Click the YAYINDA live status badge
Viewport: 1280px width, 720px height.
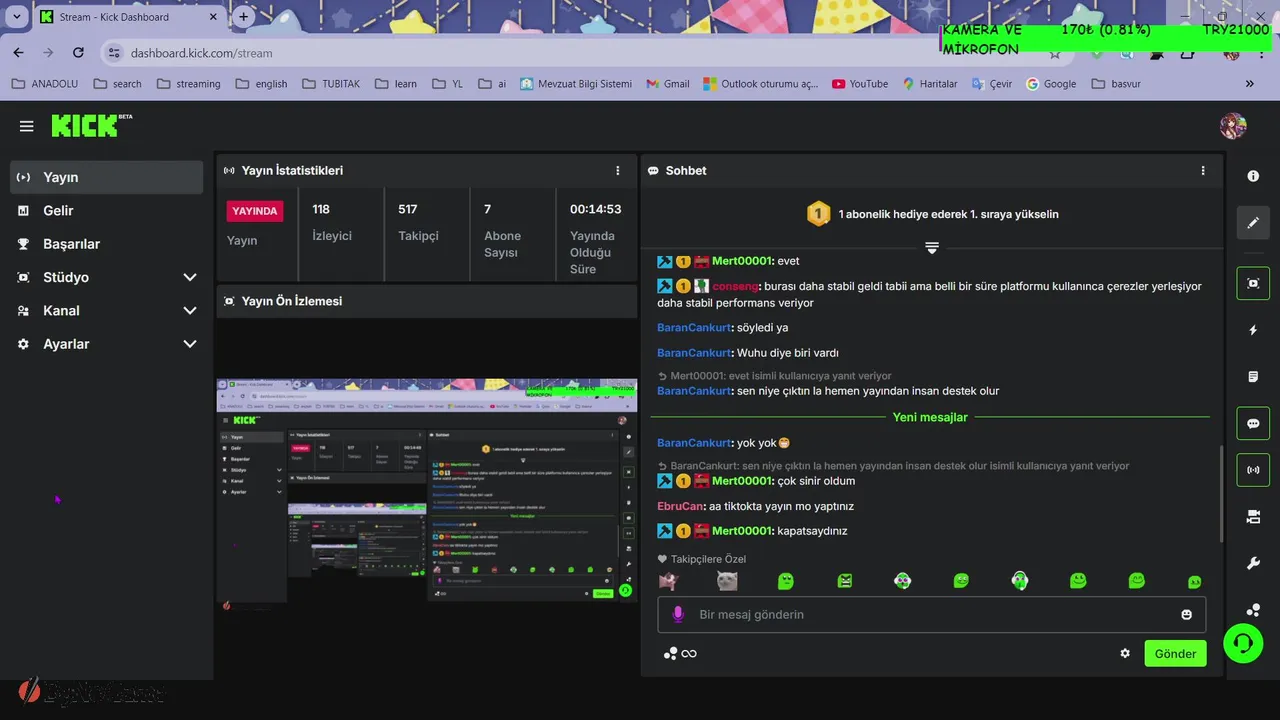click(255, 211)
